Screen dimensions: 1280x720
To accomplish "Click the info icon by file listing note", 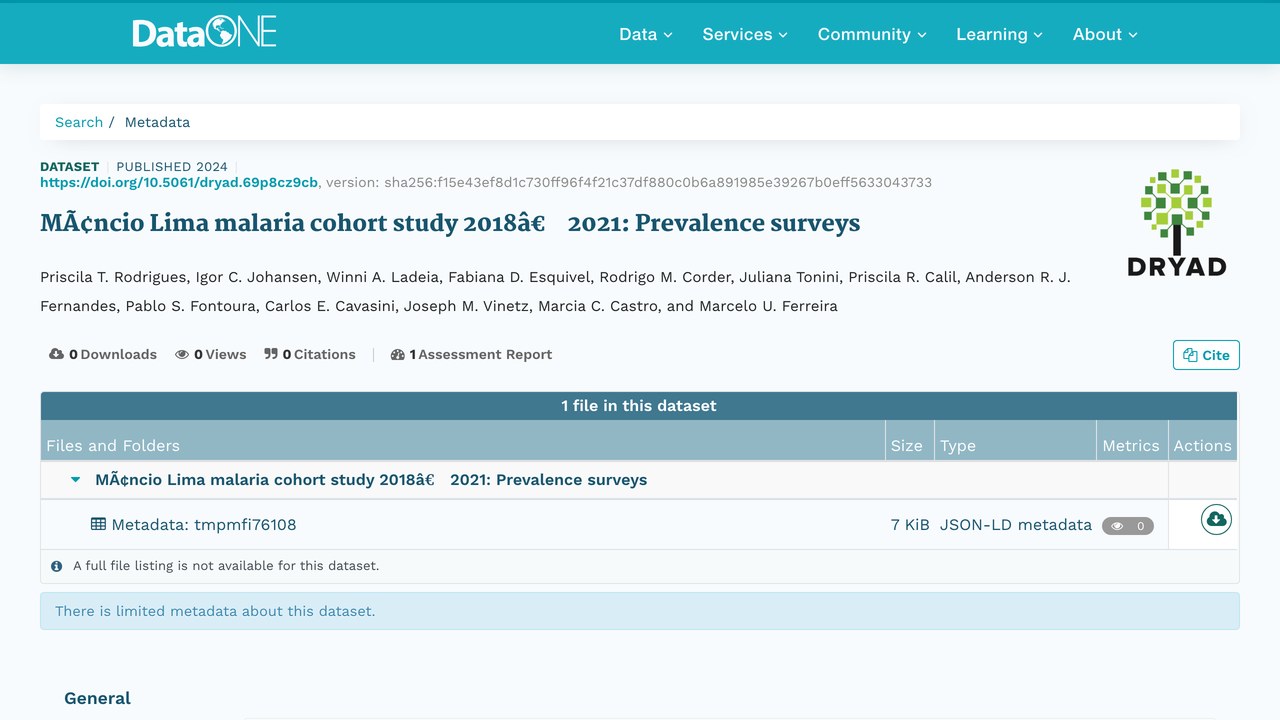I will tap(57, 566).
